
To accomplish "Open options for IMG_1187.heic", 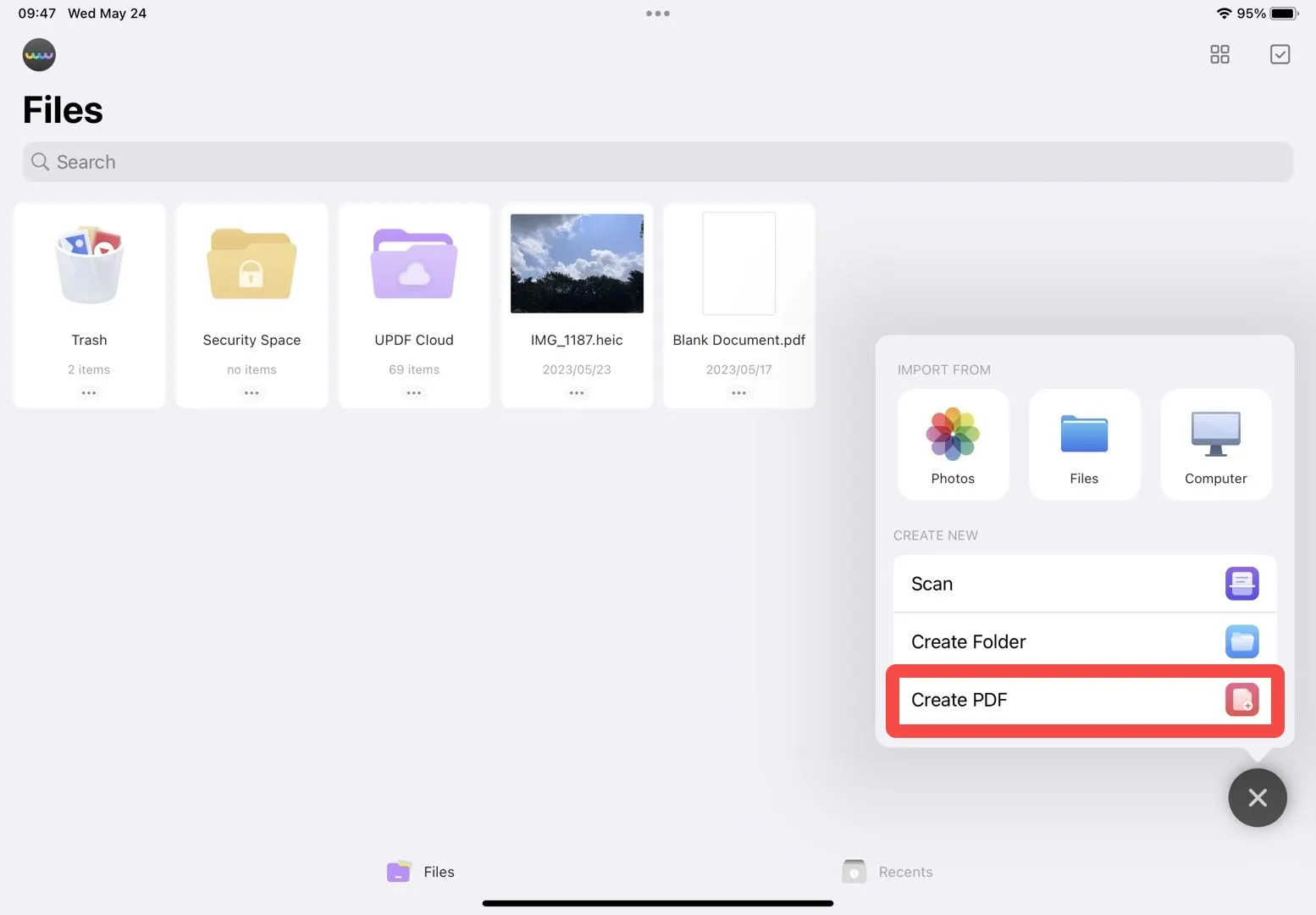I will tap(576, 392).
